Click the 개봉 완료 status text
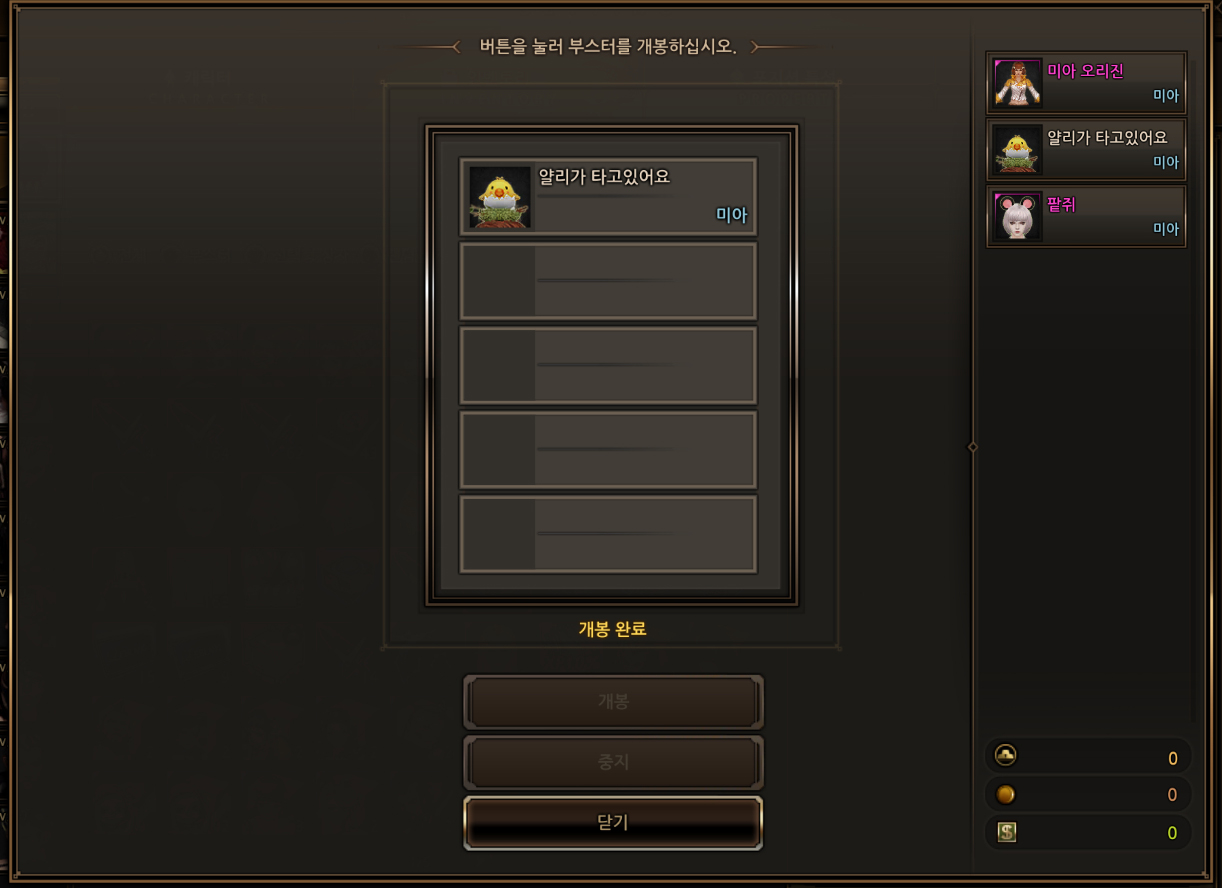 pos(612,629)
